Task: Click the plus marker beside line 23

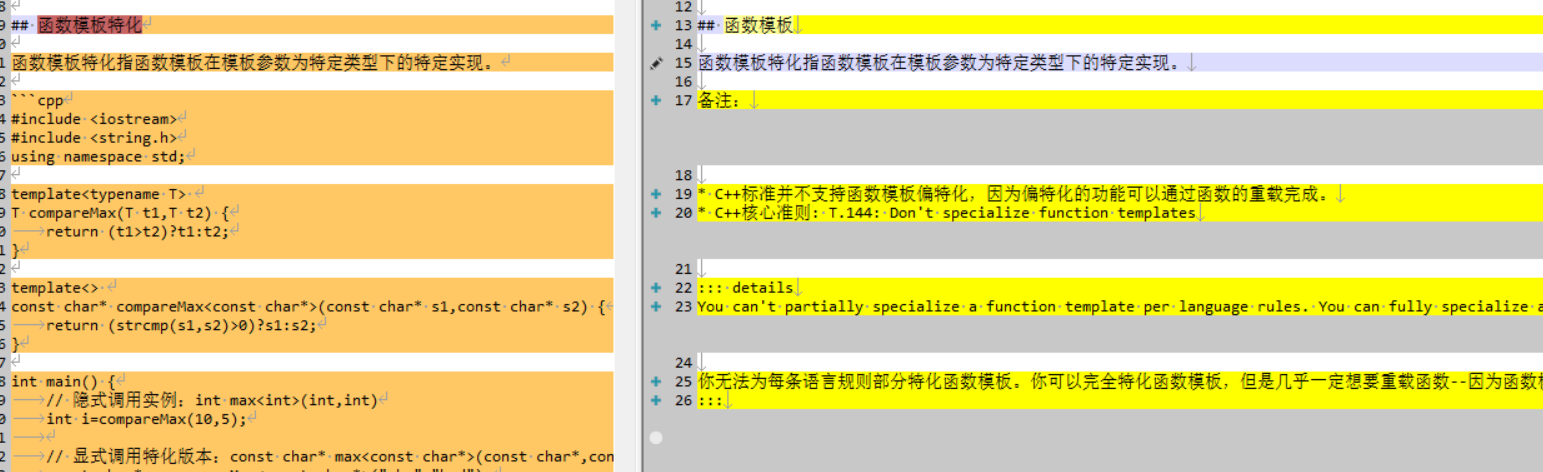Action: pyautogui.click(x=656, y=307)
